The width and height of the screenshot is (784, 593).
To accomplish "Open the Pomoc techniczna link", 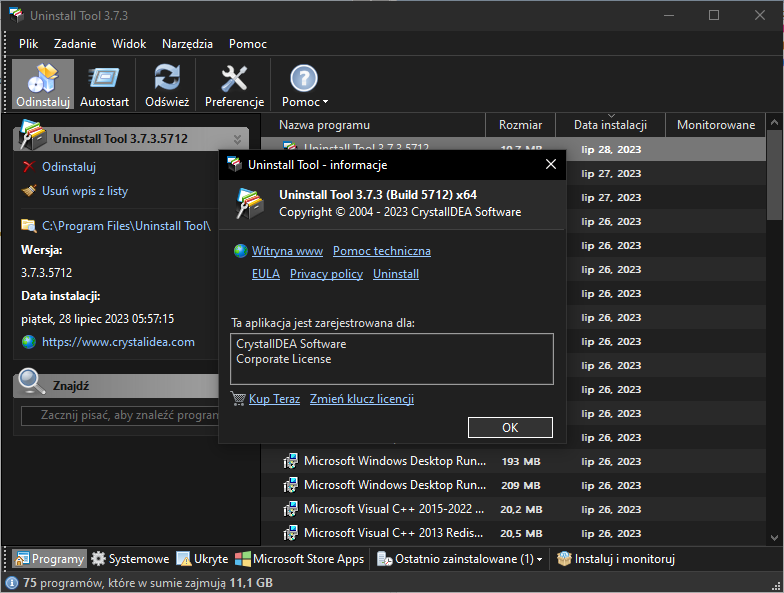I will point(382,251).
